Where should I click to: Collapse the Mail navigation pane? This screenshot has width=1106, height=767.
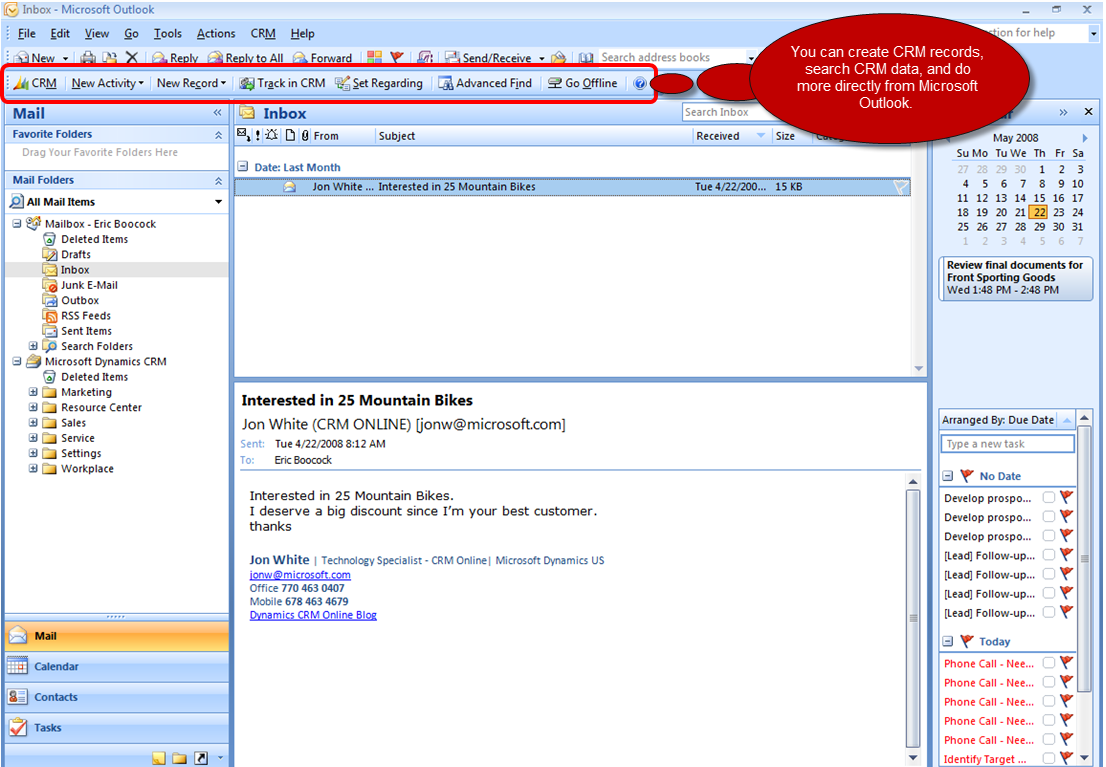click(x=217, y=113)
